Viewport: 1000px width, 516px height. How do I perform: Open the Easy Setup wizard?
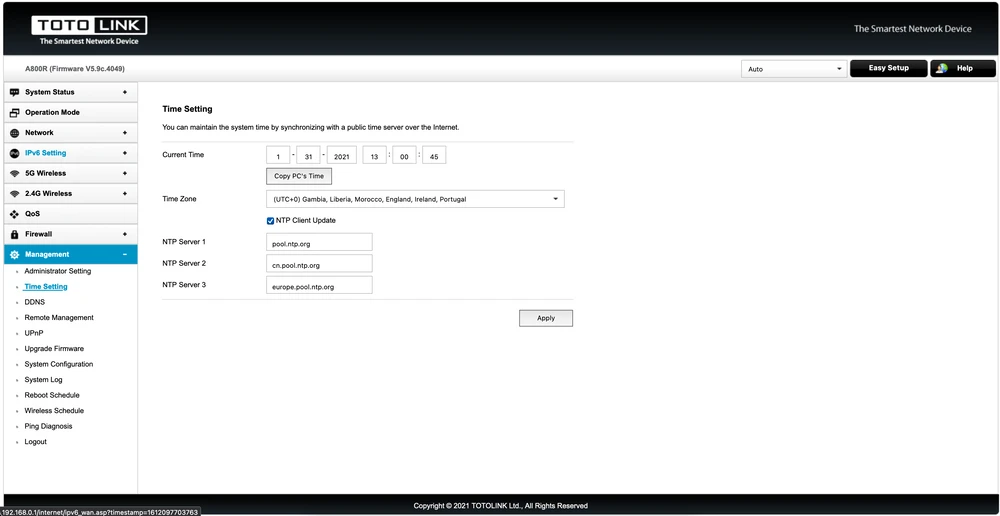(888, 68)
